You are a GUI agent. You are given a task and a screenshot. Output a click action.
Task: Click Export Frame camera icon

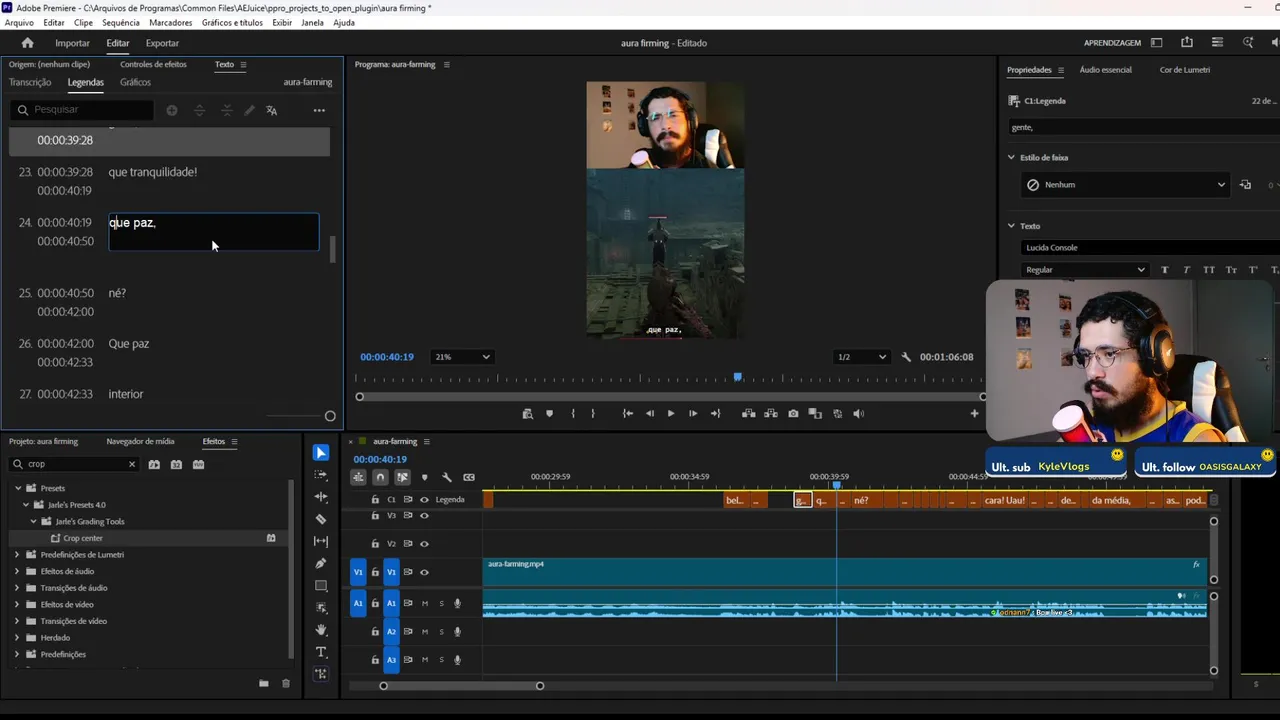click(x=793, y=413)
